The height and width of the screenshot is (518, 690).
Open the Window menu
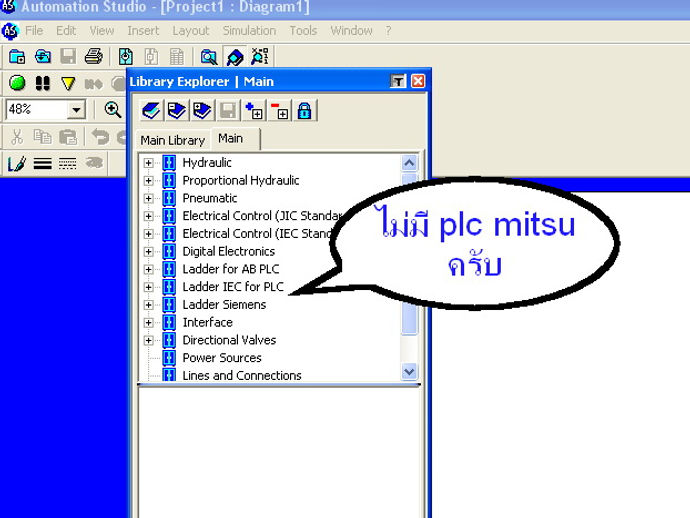pos(351,31)
